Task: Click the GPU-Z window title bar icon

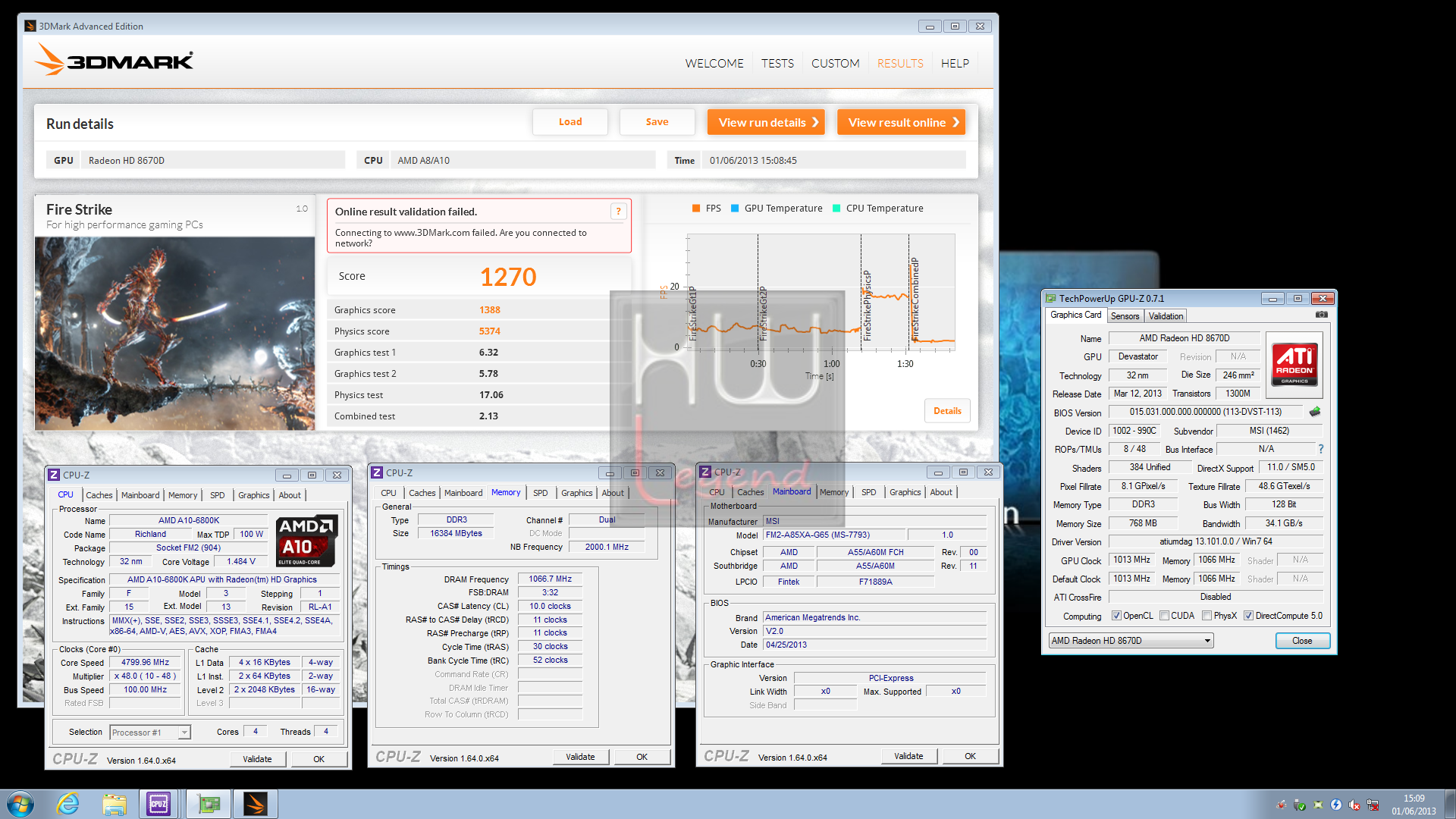Action: point(1051,298)
